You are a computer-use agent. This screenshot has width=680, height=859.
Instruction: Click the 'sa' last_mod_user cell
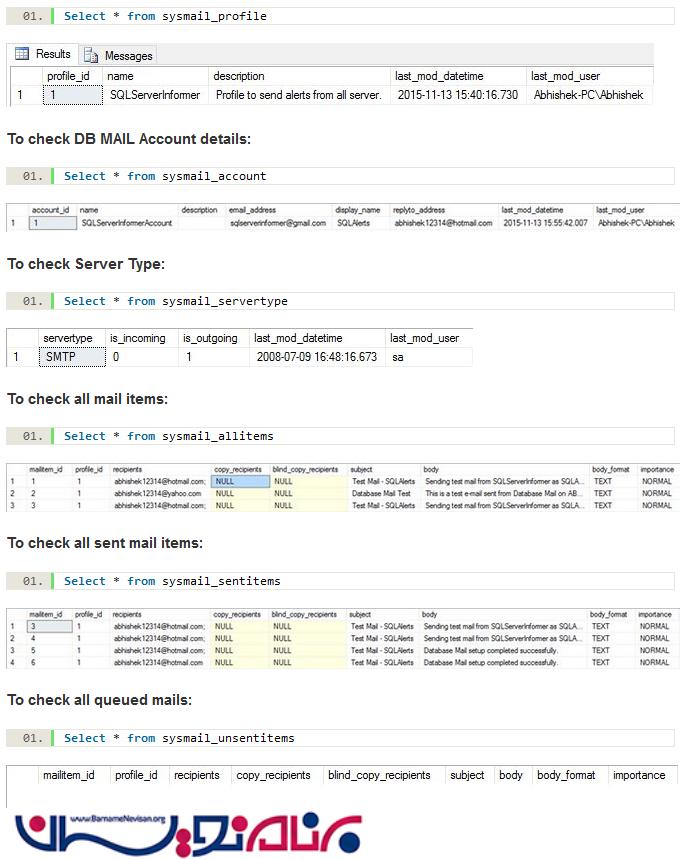click(429, 357)
